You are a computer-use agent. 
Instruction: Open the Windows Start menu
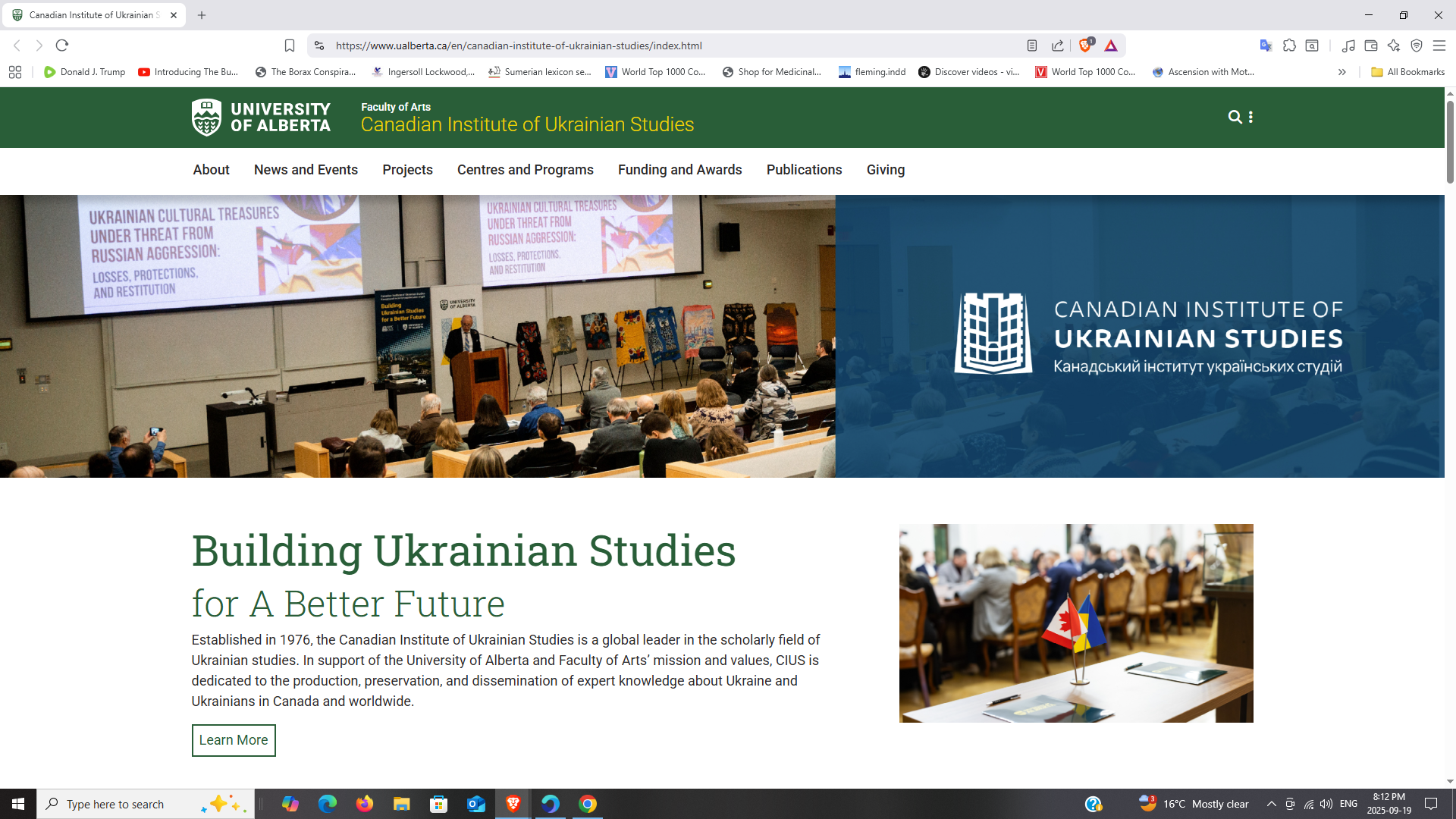[x=18, y=804]
